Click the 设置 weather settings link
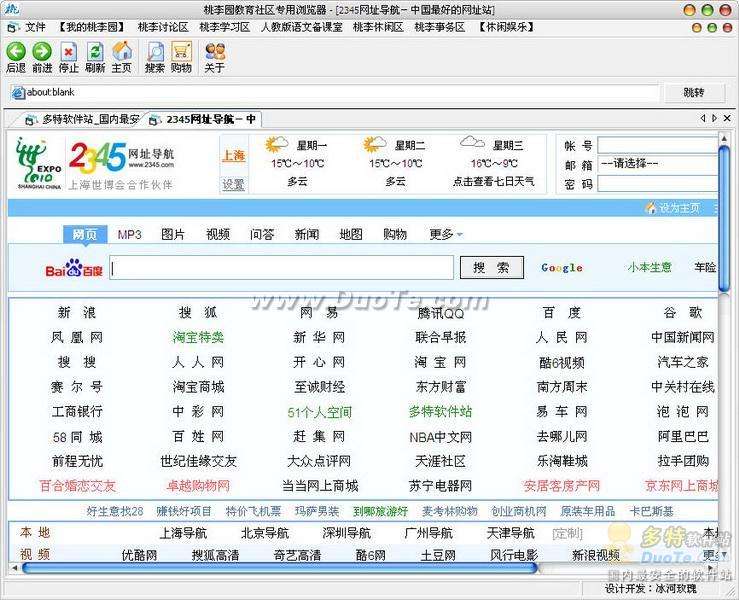 click(x=234, y=184)
